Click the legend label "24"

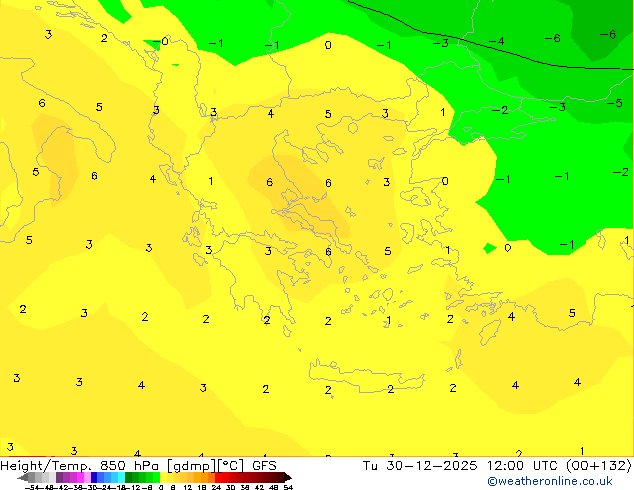[216, 488]
